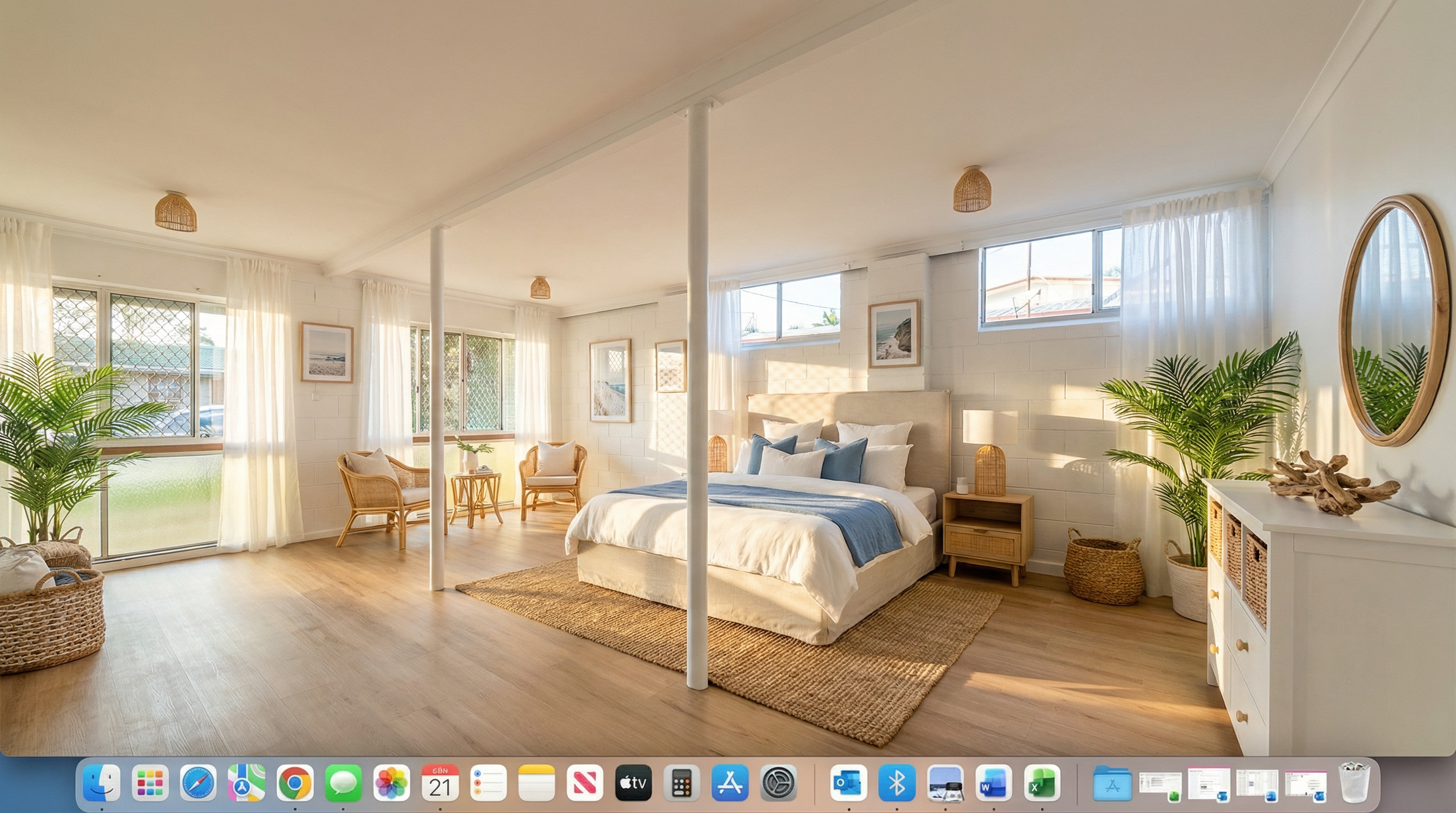This screenshot has height=813, width=1456.
Task: Launch the Apple TV app
Action: (x=633, y=783)
